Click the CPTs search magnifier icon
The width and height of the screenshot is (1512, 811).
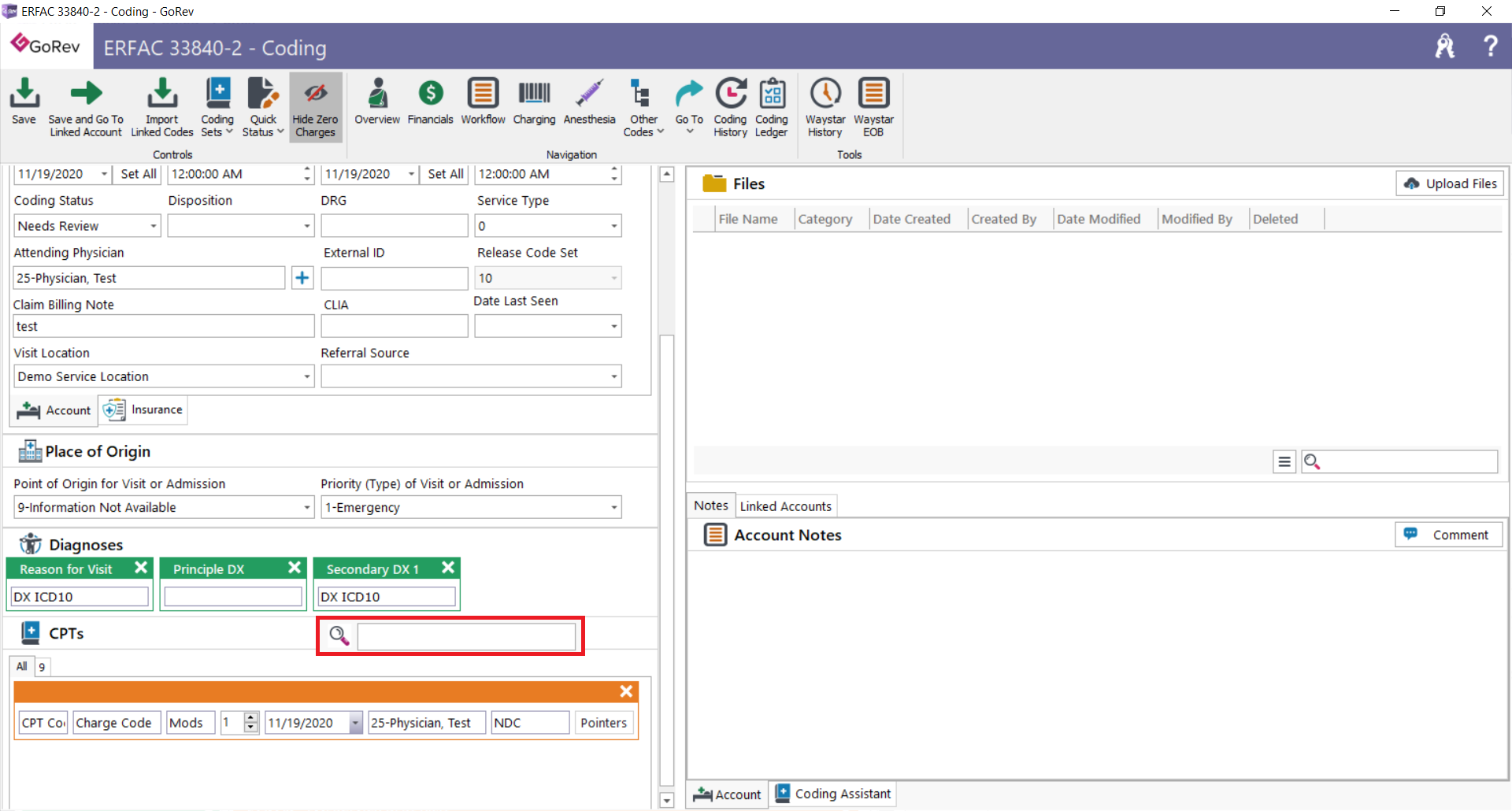pos(339,635)
